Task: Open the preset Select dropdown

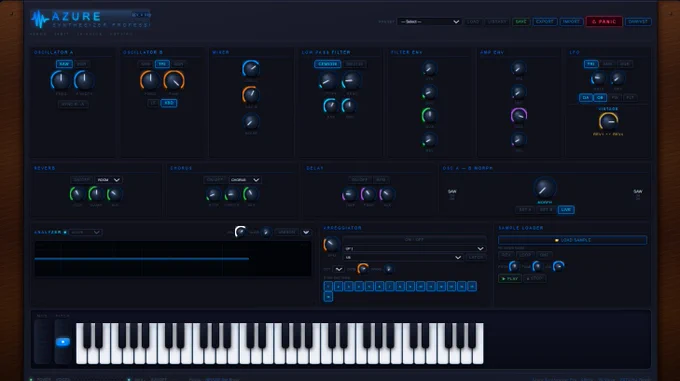Action: click(x=429, y=22)
